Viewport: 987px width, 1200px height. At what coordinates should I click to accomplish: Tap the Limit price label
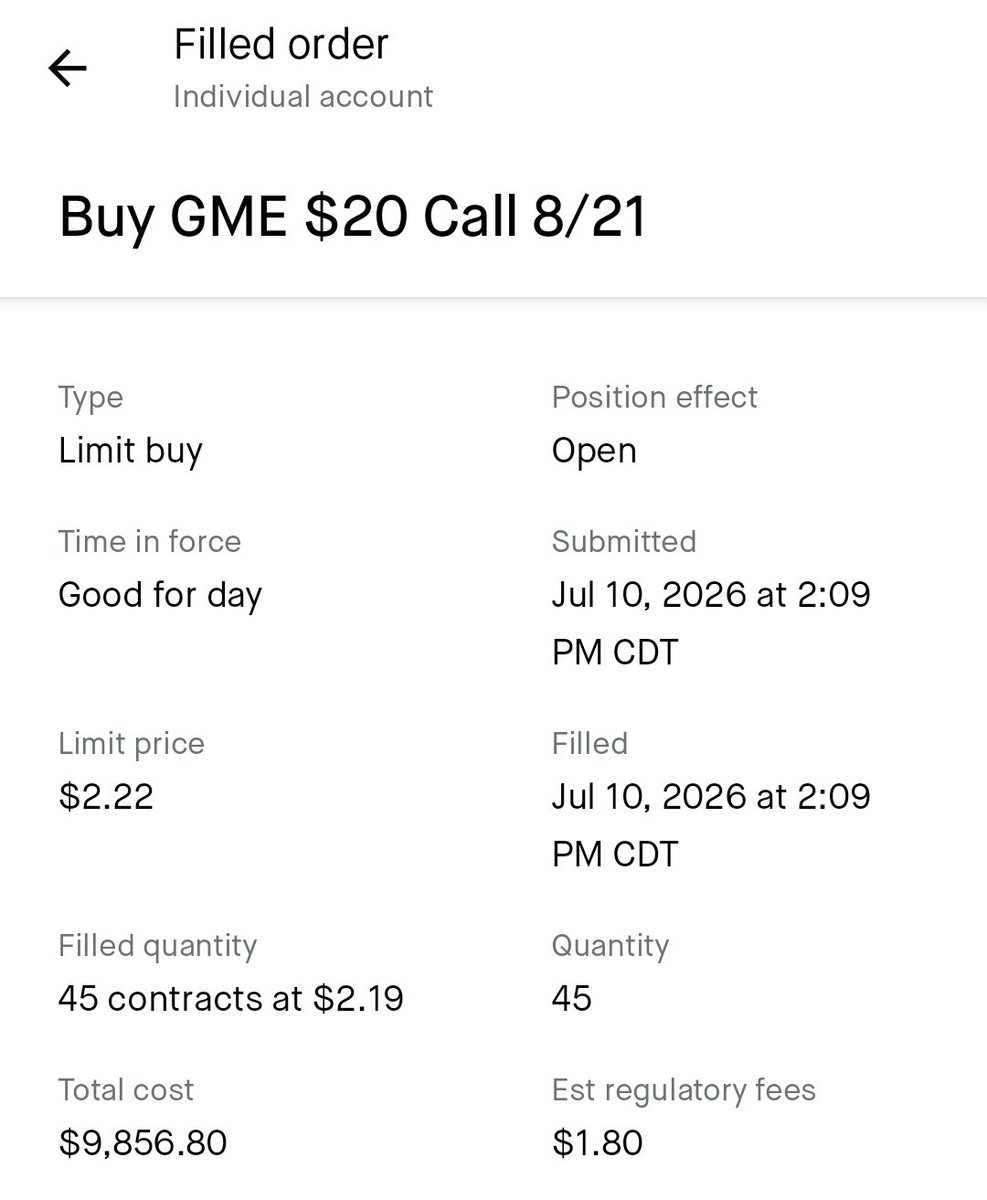131,744
